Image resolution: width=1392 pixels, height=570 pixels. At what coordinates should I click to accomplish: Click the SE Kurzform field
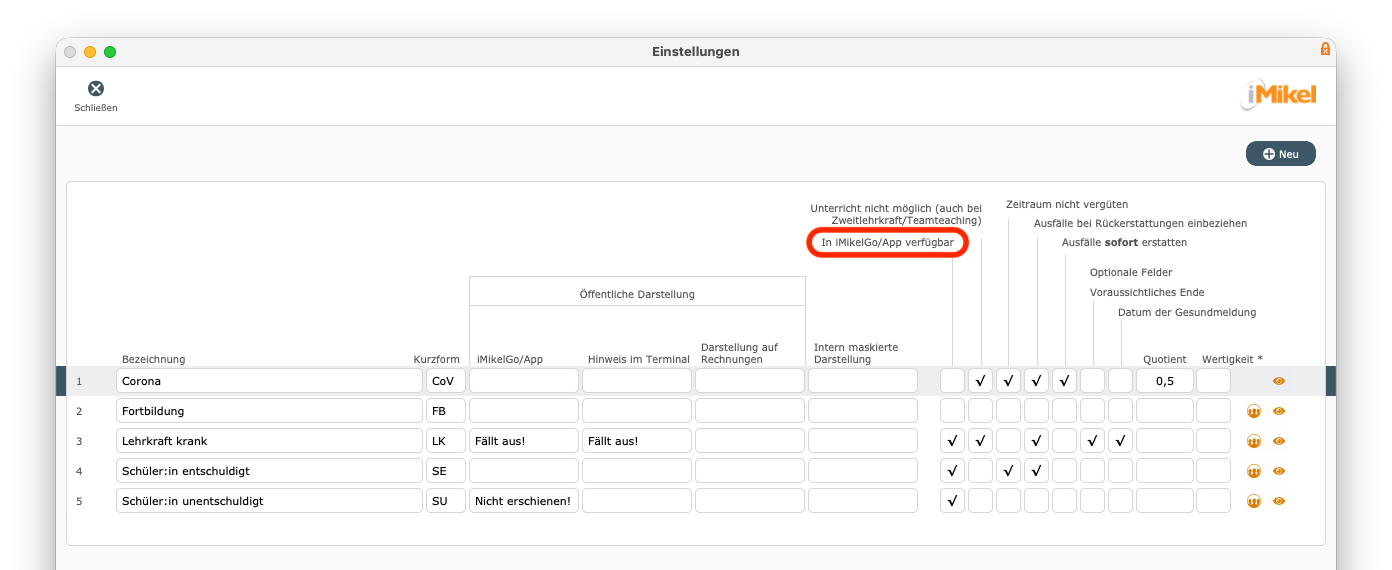[x=446, y=471]
